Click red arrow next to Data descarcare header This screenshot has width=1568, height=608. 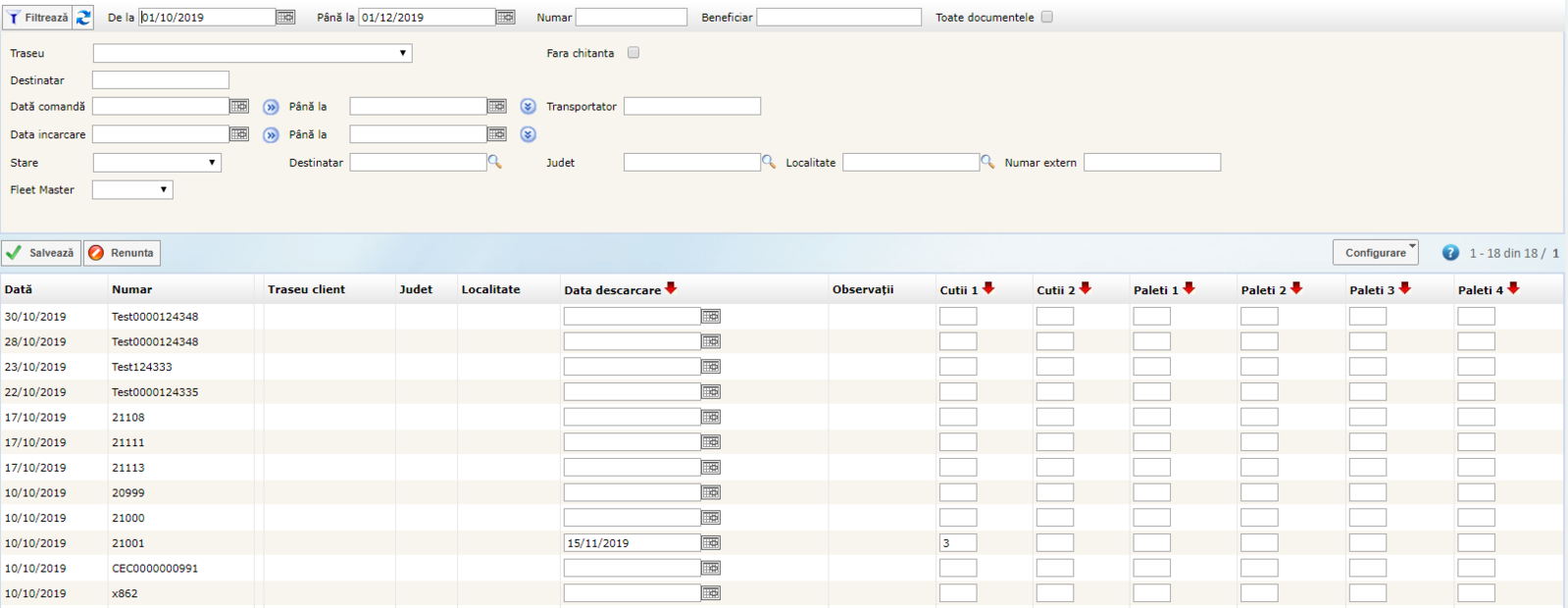pos(671,288)
